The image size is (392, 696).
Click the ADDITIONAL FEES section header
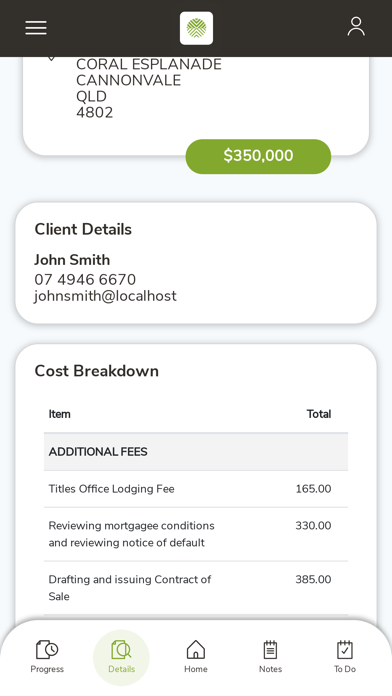196,451
